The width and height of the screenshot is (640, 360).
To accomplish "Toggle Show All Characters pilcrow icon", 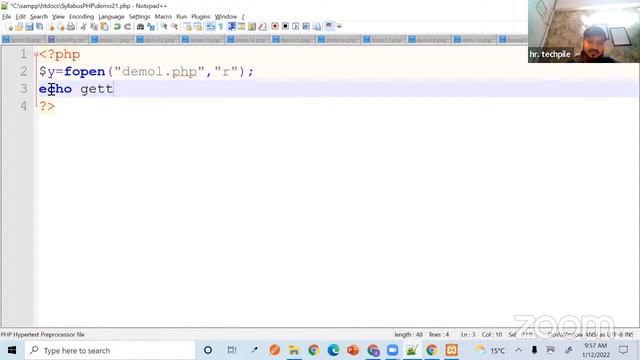I will click(221, 27).
